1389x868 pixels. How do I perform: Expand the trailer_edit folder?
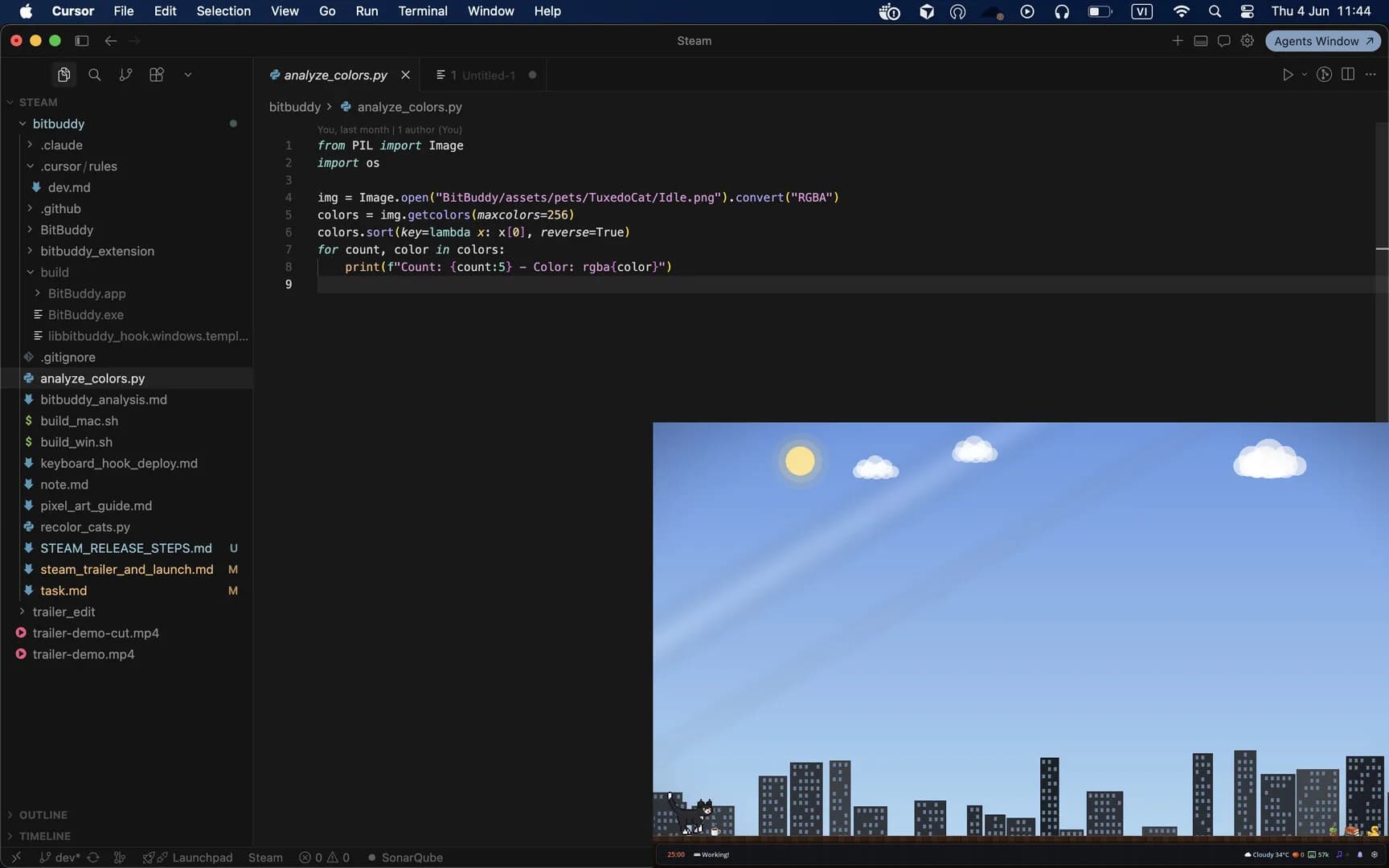pyautogui.click(x=127, y=612)
